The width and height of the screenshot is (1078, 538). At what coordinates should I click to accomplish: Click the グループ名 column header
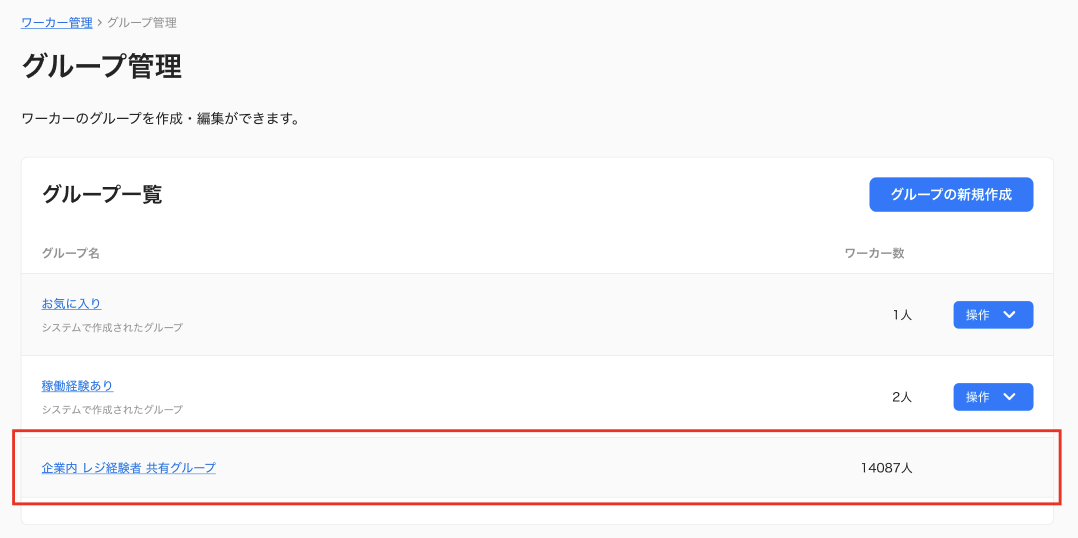(71, 254)
